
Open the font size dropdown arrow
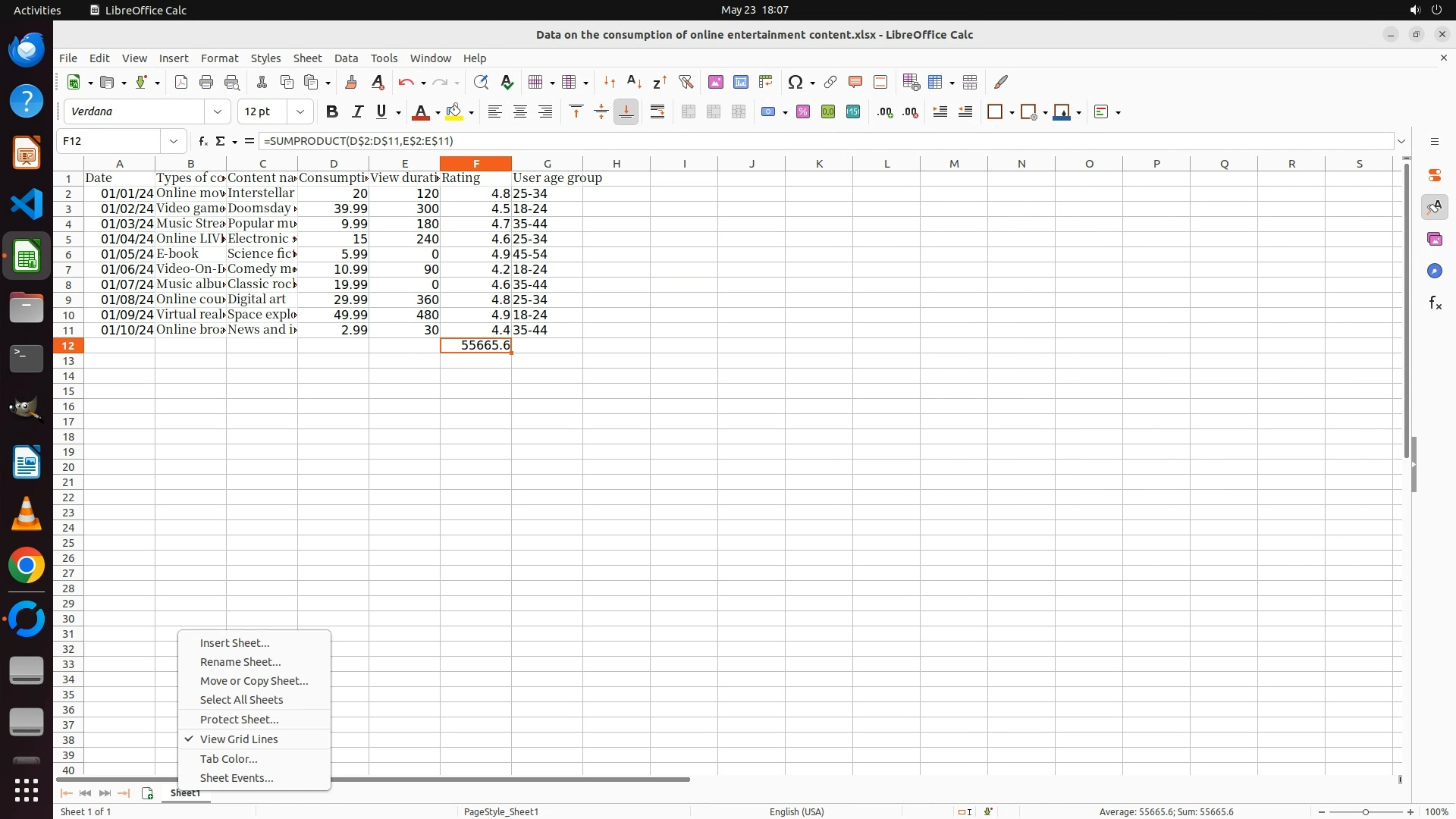pyautogui.click(x=300, y=112)
